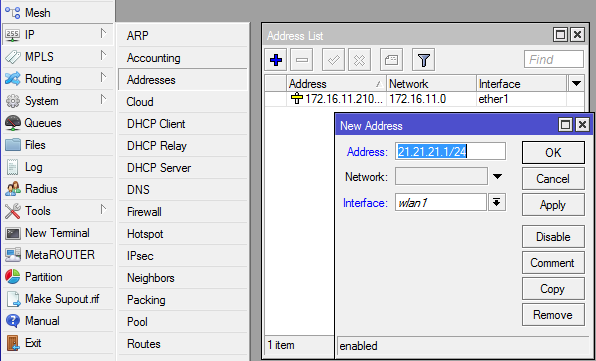This screenshot has height=361, width=596.
Task: Open Cloud from the IP submenu
Action: pyautogui.click(x=183, y=102)
